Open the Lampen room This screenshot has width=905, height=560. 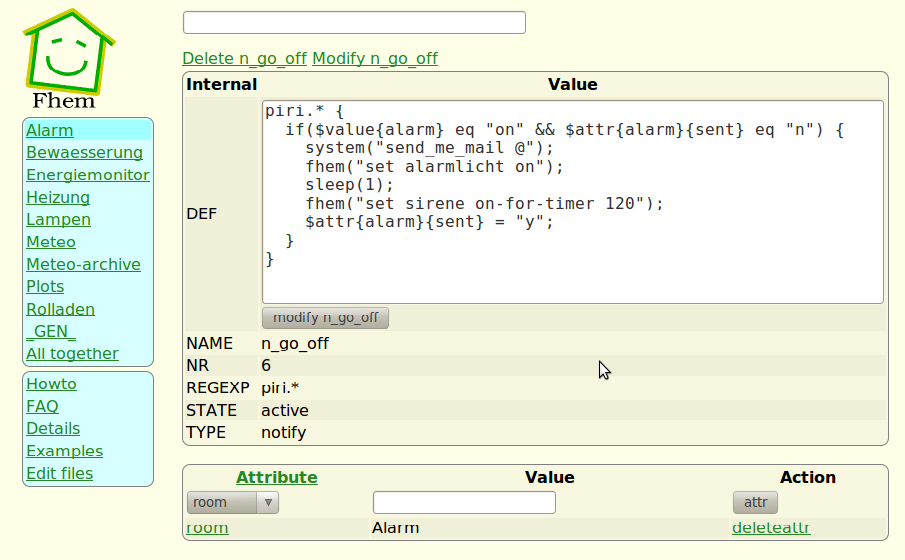[58, 220]
